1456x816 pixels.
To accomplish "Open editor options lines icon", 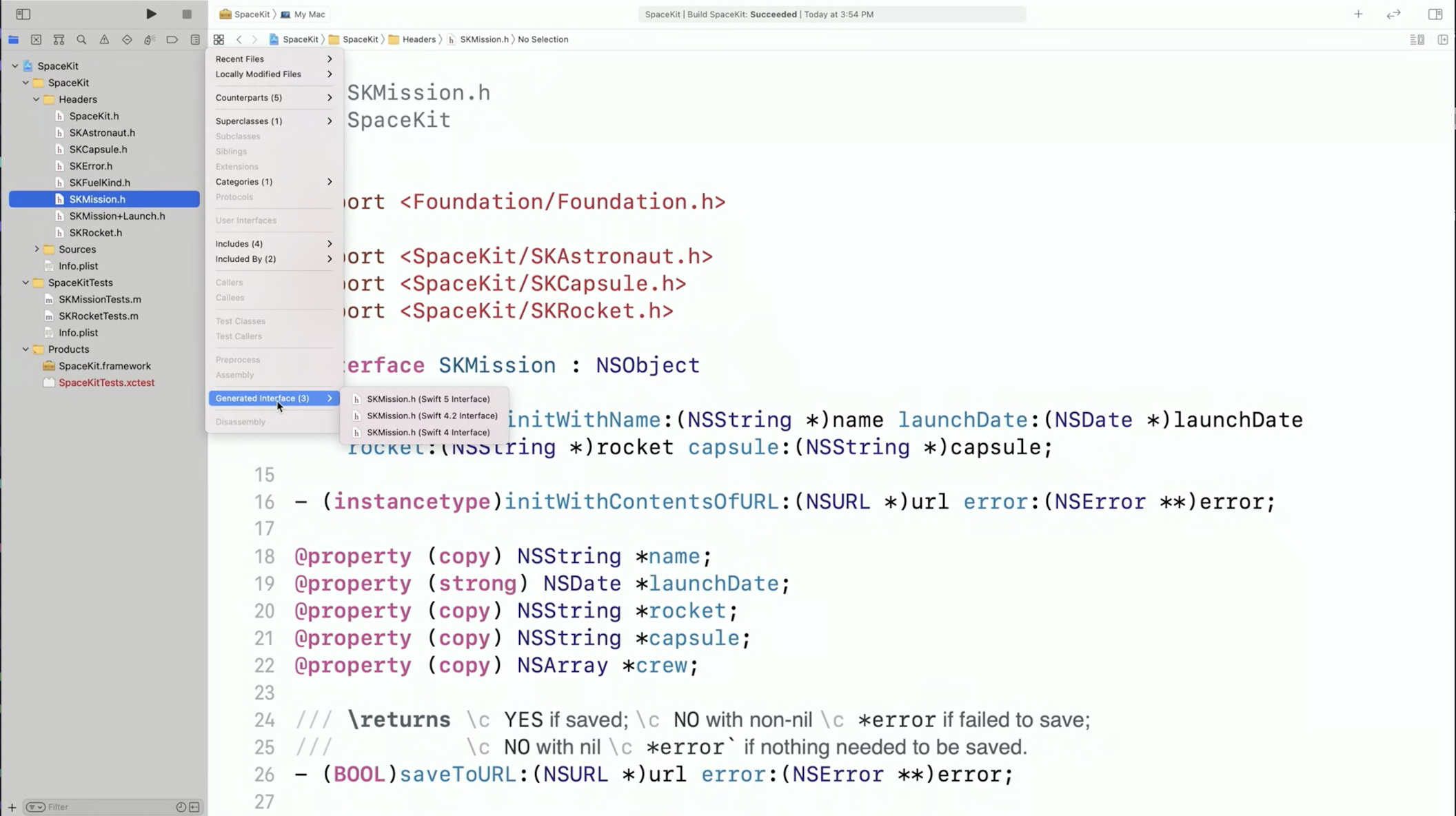I will tap(1417, 39).
